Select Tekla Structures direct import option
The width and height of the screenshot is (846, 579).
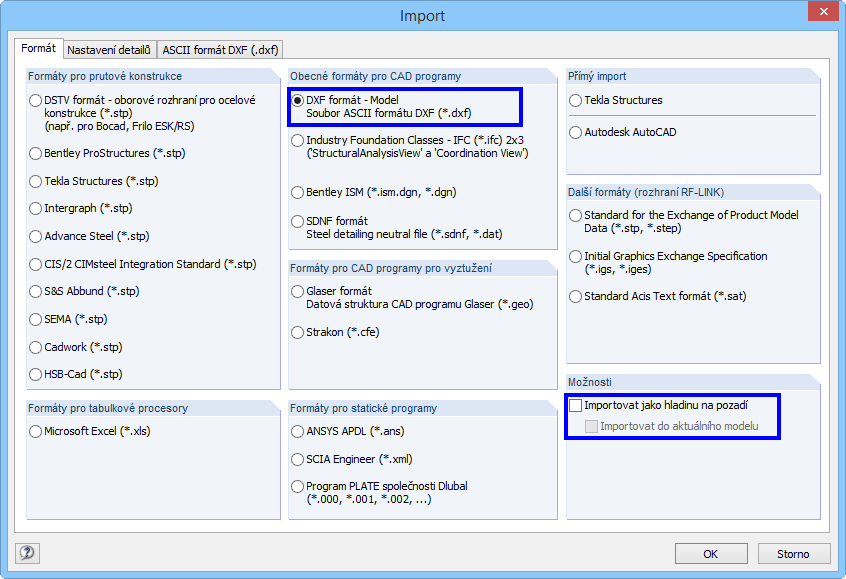576,101
